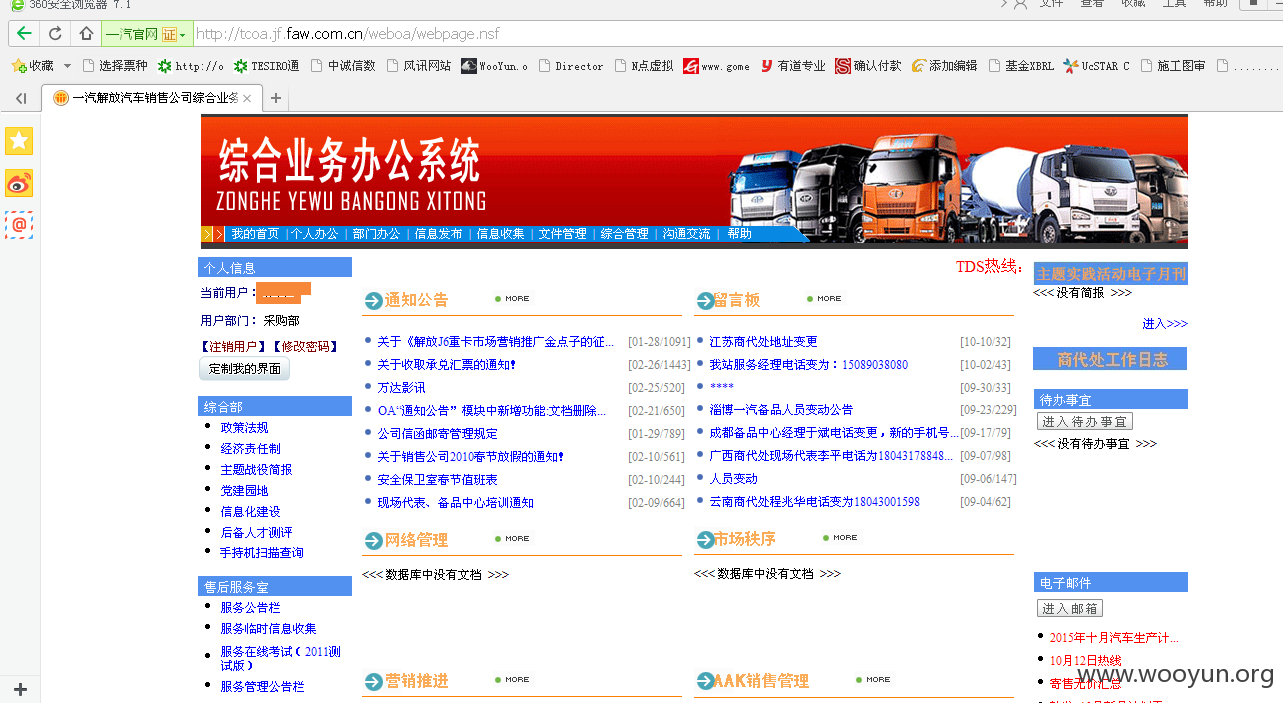Viewport: 1283px width, 703px height.
Task: Click 注销用户 link
Action: pyautogui.click(x=234, y=347)
